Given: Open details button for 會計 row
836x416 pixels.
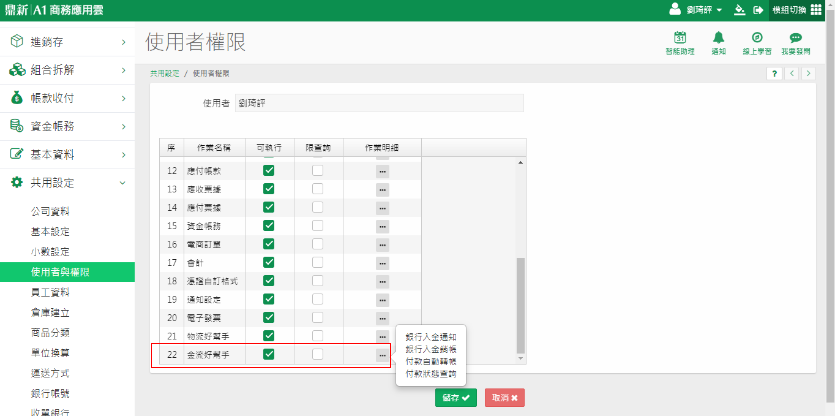Looking at the screenshot, I should pos(382,263).
